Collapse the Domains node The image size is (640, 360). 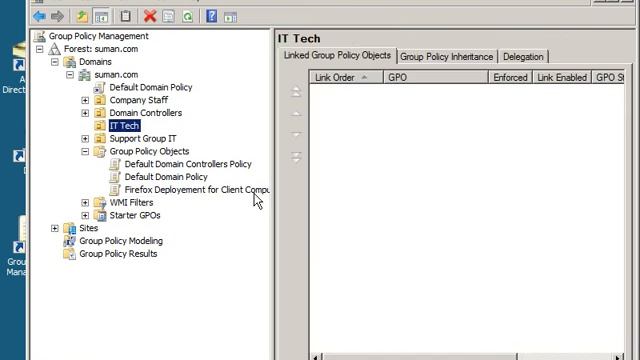coord(55,62)
